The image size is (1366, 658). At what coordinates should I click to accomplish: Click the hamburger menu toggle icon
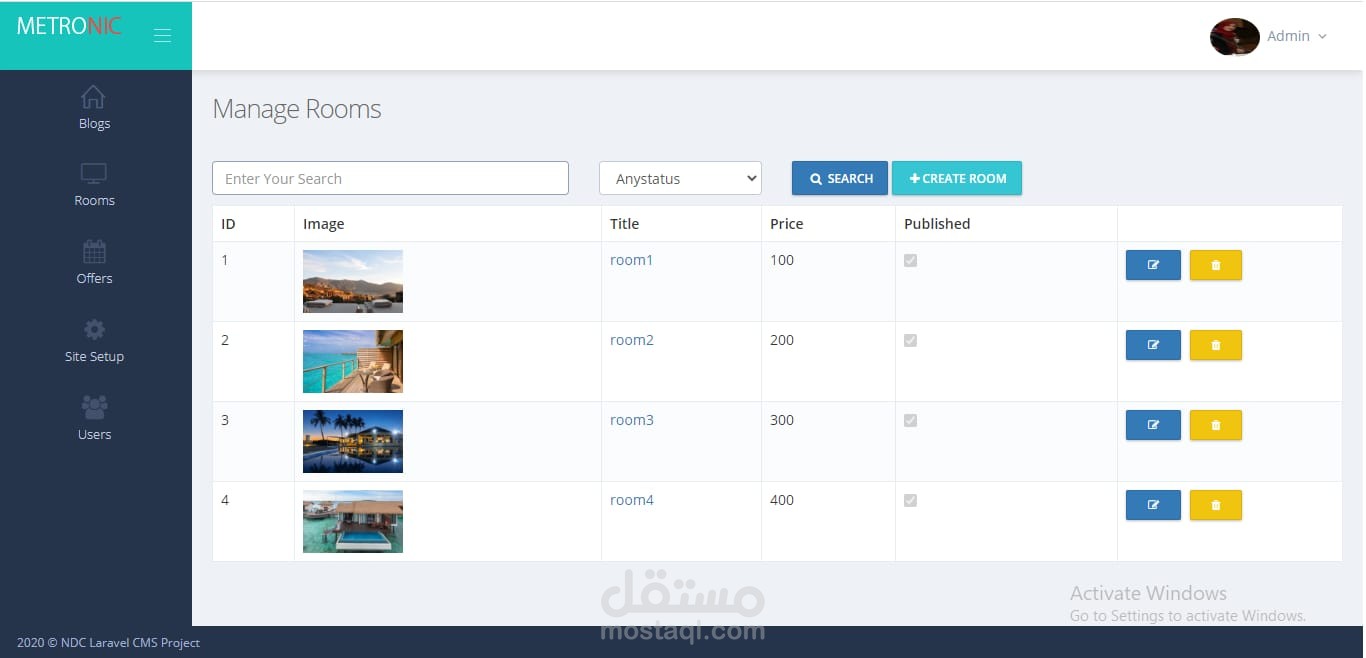(x=162, y=36)
